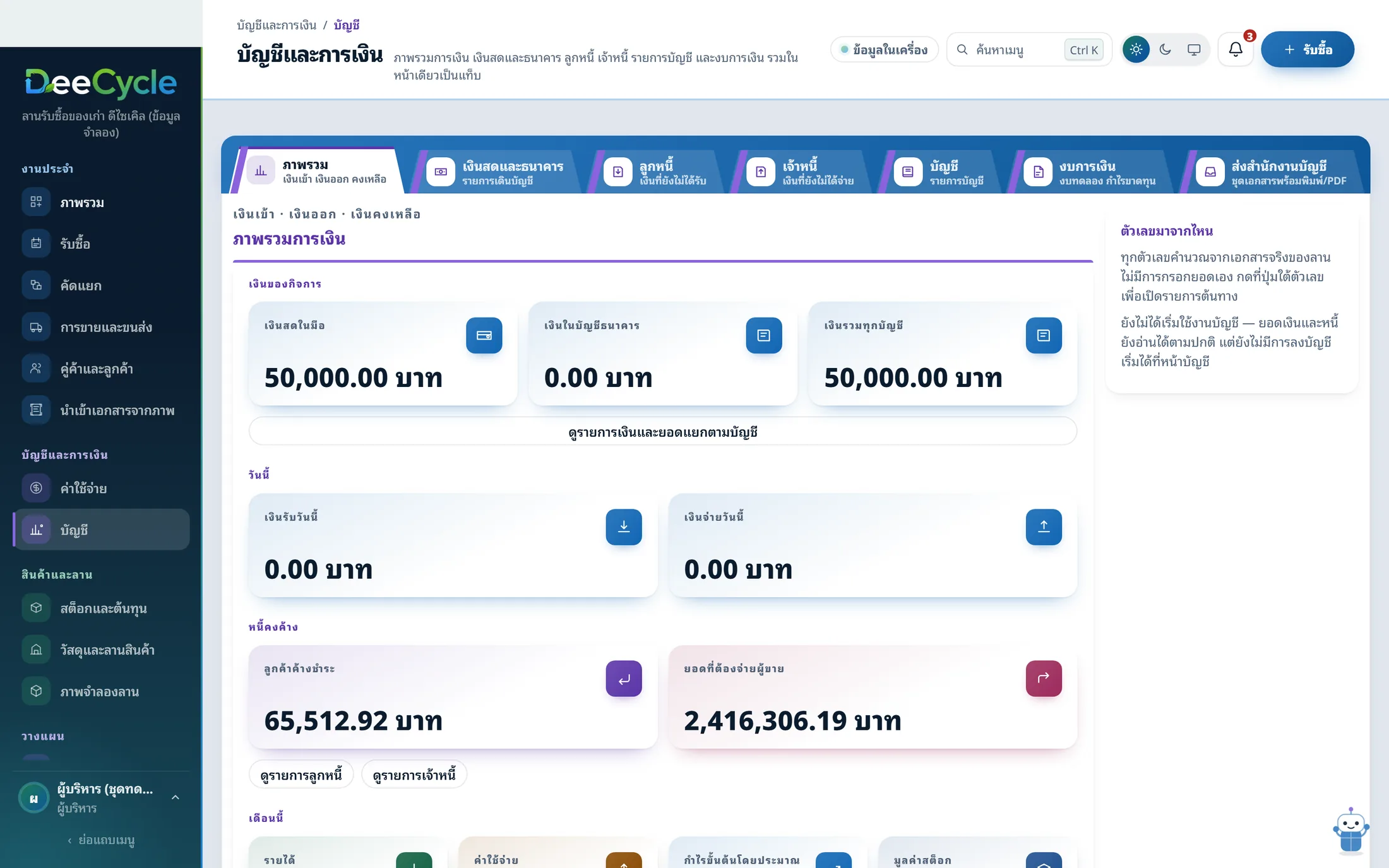Click the ตัวเลขมาจากไหน heading
Screen dimensions: 1389x868
1167,231
